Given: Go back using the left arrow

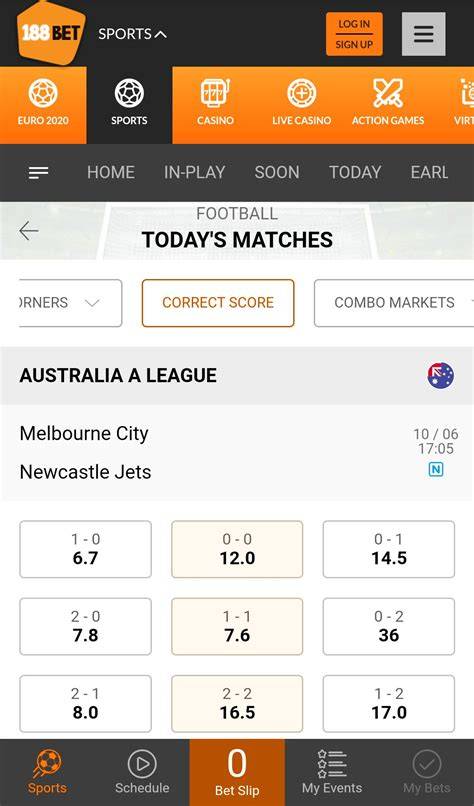Looking at the screenshot, I should pos(29,231).
